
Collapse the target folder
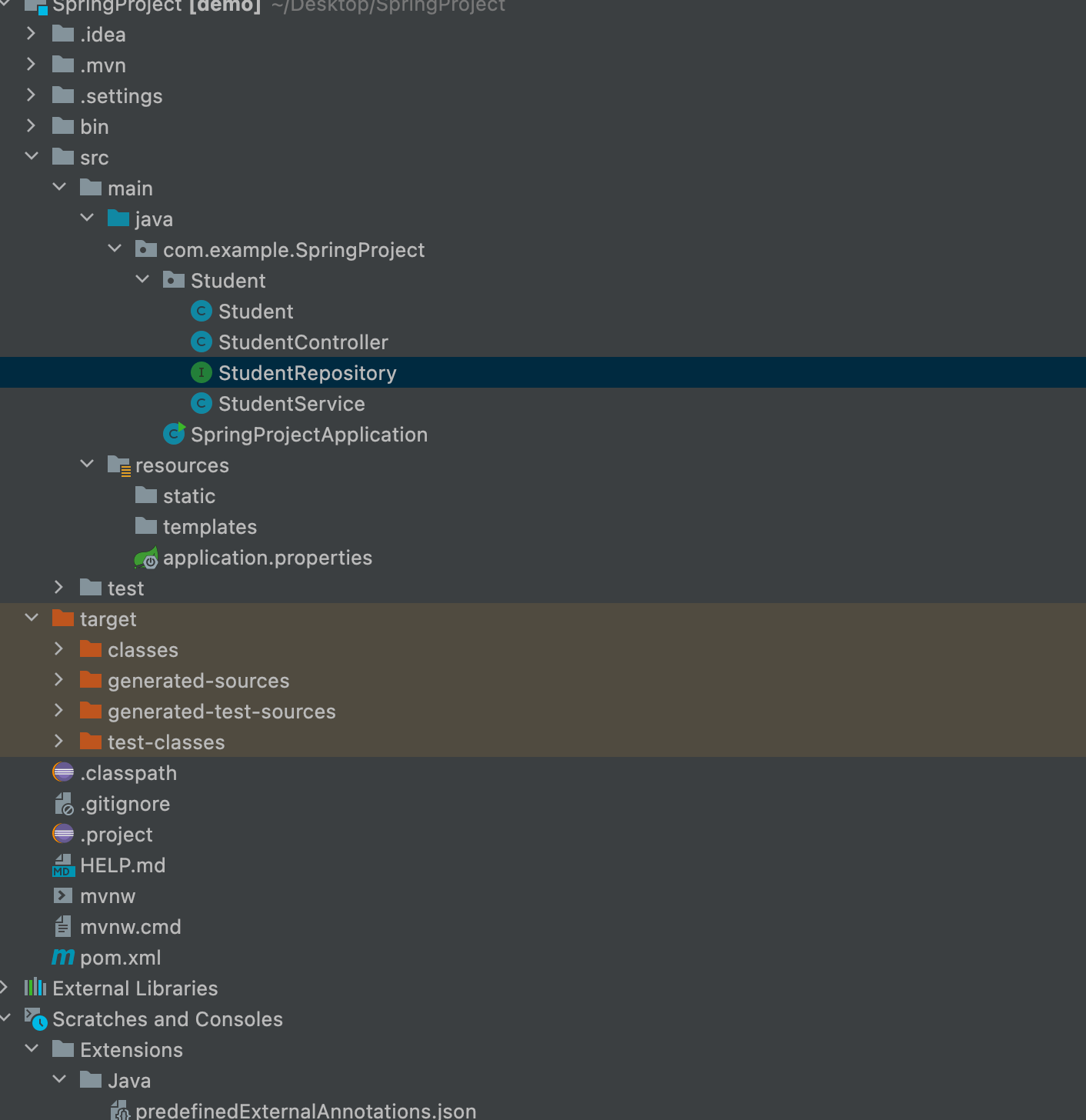pyautogui.click(x=32, y=618)
